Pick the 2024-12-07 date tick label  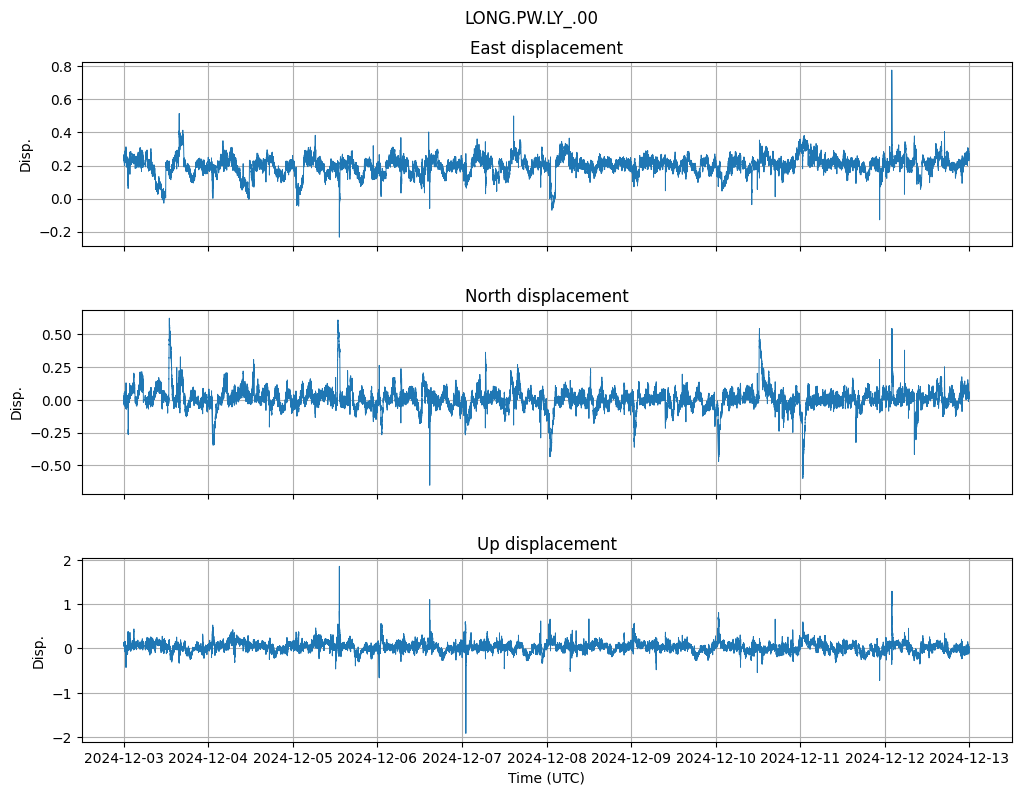pos(462,758)
